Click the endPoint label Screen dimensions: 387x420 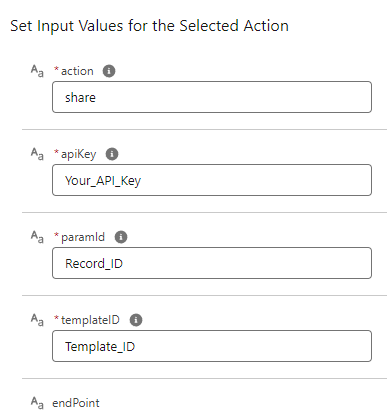pyautogui.click(x=76, y=403)
